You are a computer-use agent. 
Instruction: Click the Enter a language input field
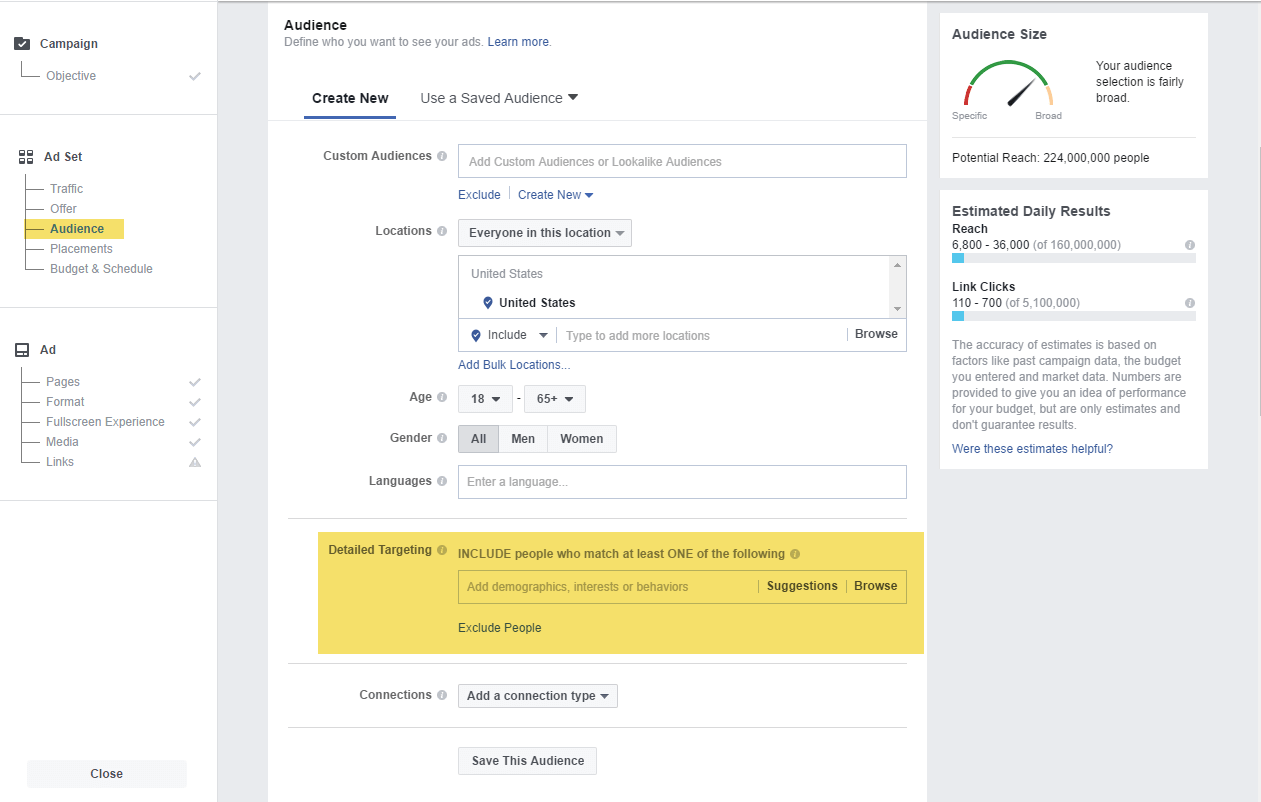coord(682,481)
